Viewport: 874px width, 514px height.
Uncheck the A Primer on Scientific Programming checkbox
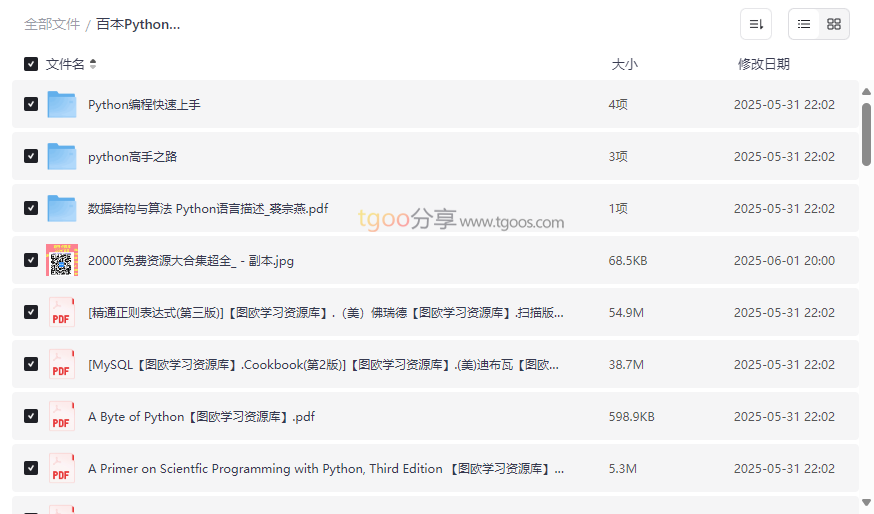[31, 468]
